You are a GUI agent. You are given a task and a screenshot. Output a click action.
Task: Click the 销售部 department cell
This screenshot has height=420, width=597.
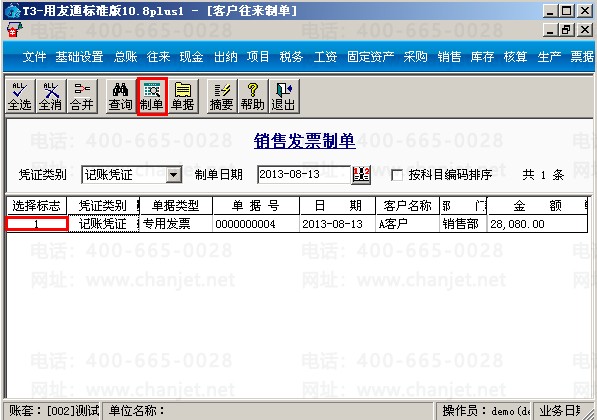463,224
